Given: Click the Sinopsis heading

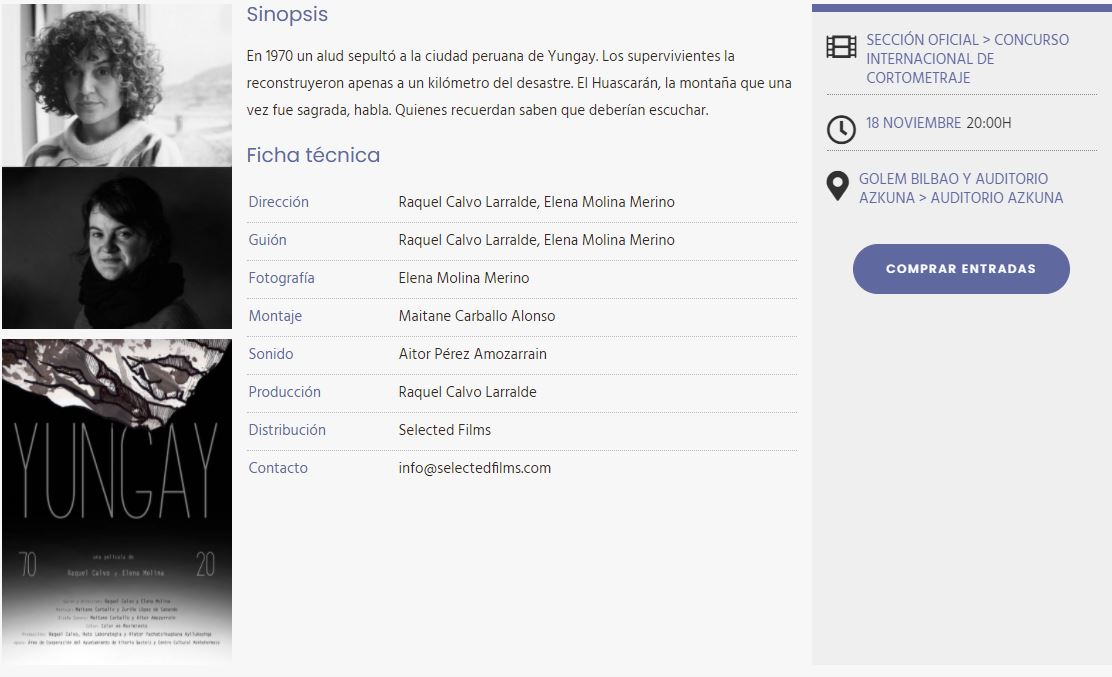Looking at the screenshot, I should pos(287,15).
